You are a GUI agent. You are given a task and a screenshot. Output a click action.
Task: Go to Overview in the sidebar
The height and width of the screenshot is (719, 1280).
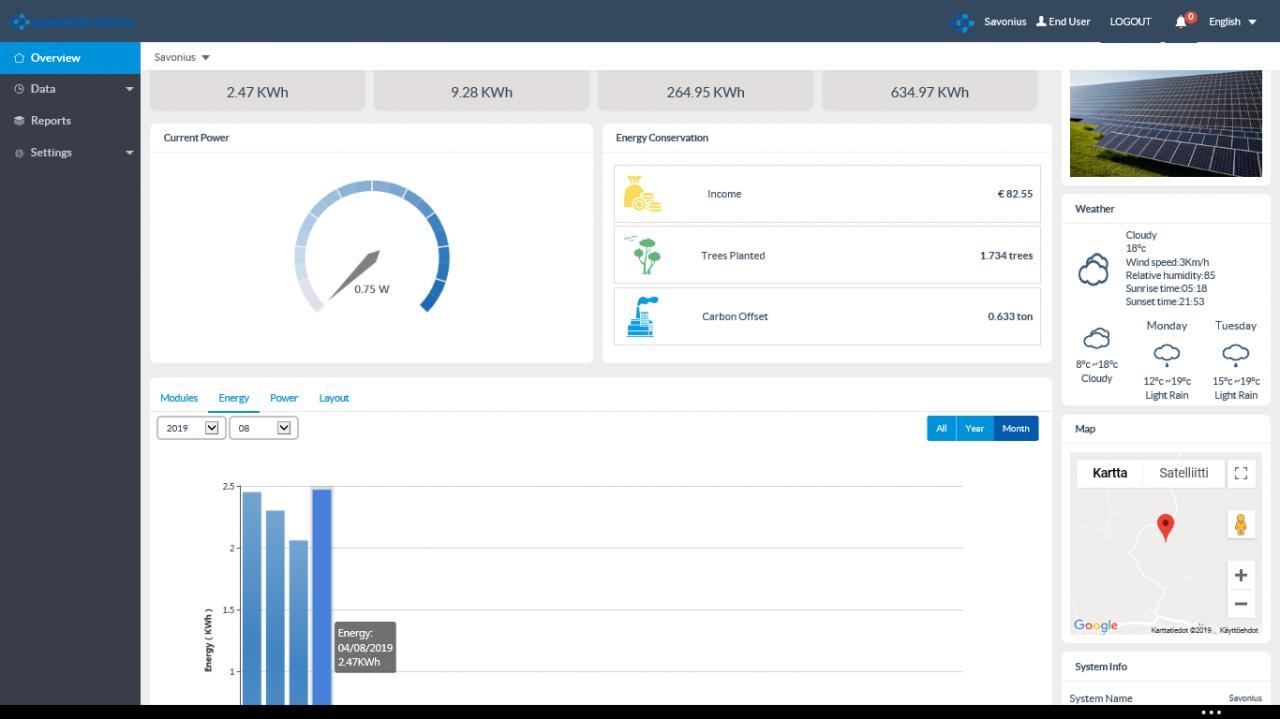tap(70, 58)
